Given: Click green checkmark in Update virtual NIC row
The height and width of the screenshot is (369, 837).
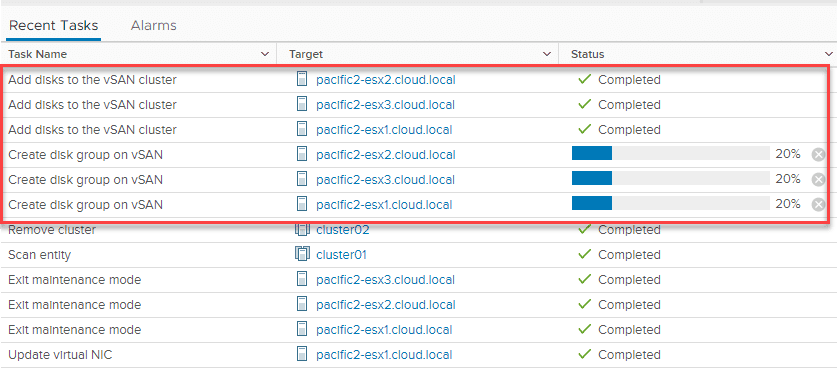Looking at the screenshot, I should 585,354.
